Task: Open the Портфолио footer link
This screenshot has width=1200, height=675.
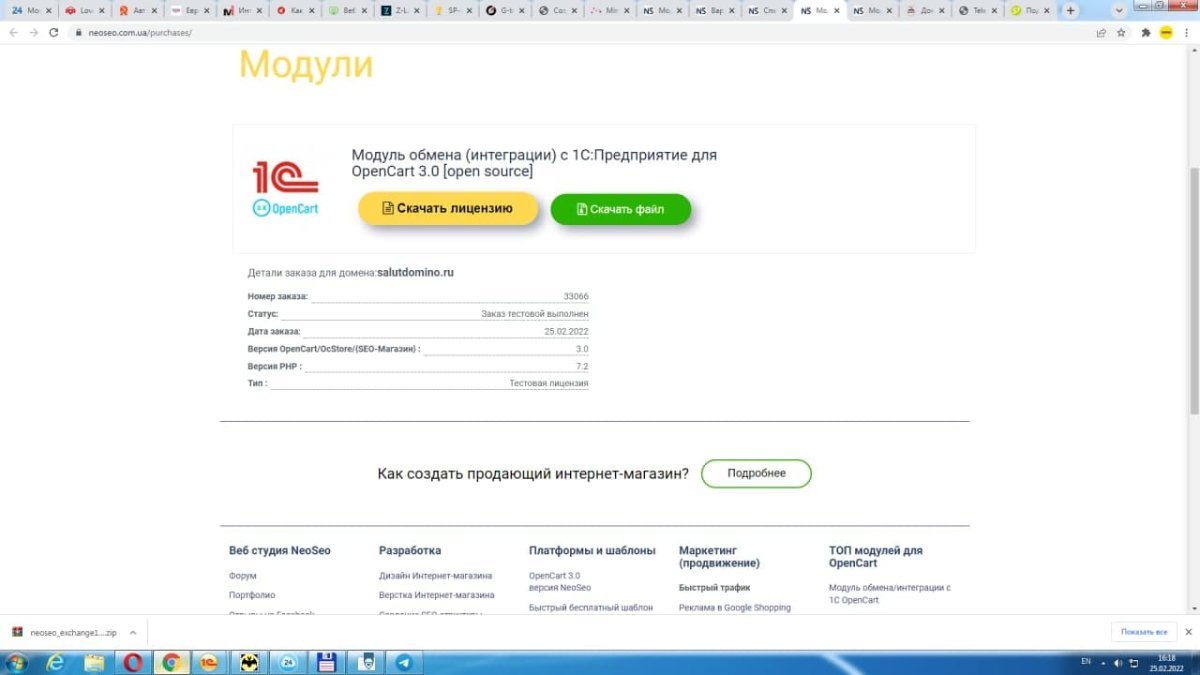Action: 252,595
